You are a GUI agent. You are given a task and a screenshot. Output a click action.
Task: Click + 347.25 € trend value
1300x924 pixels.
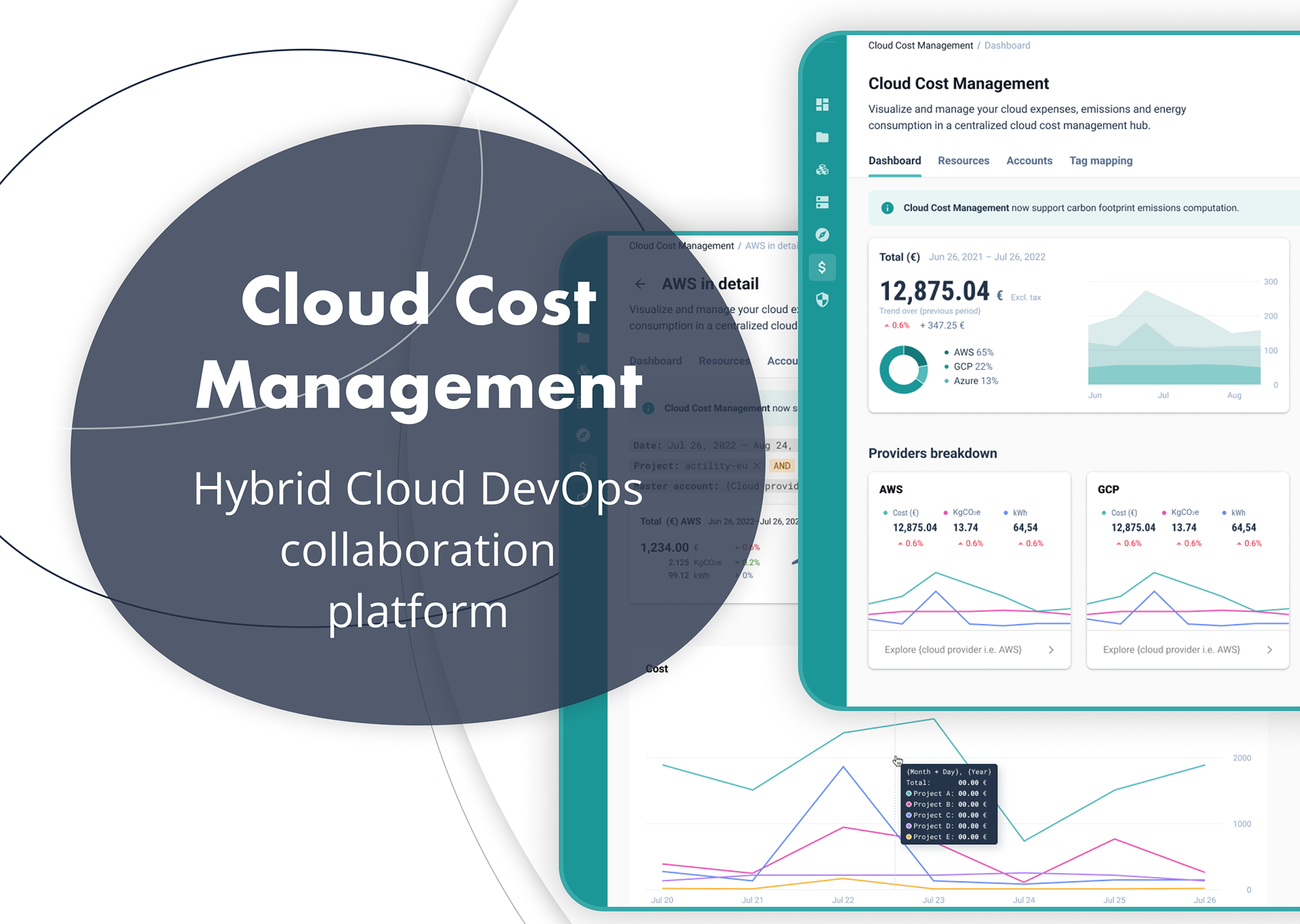click(942, 325)
